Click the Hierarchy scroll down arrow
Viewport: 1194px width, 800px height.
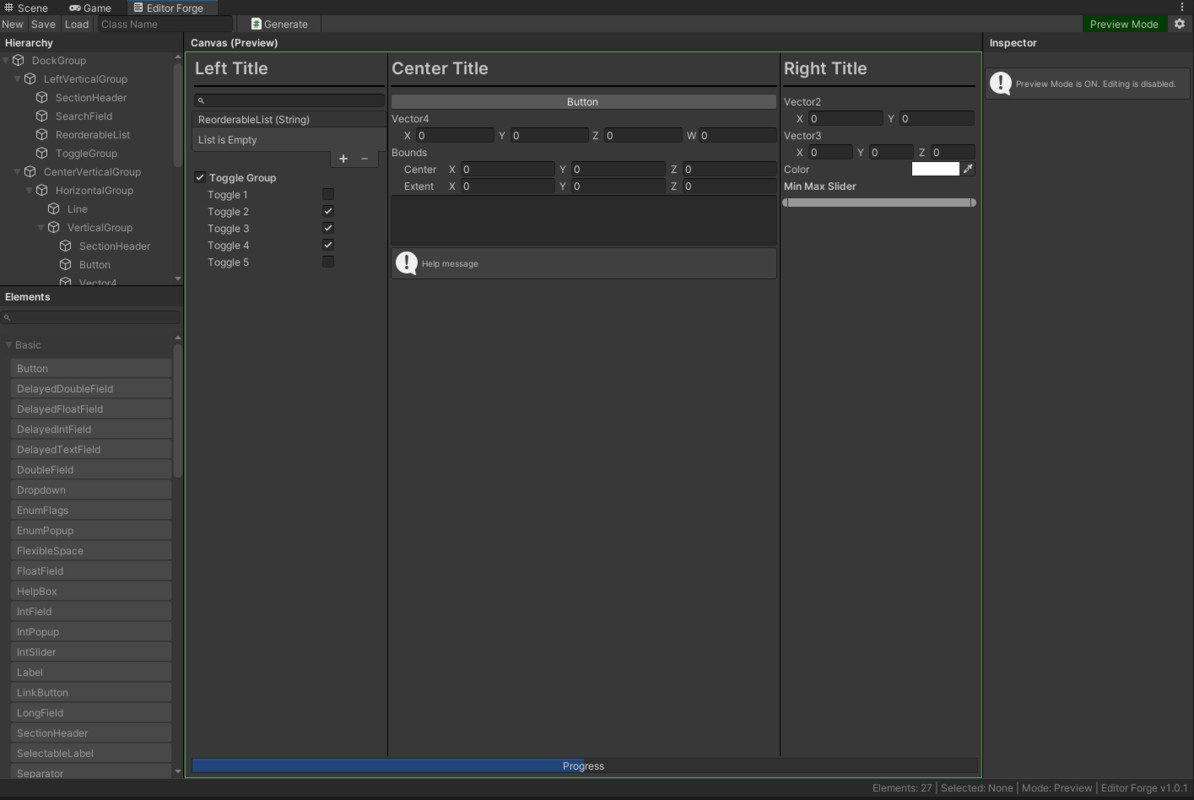pyautogui.click(x=177, y=279)
